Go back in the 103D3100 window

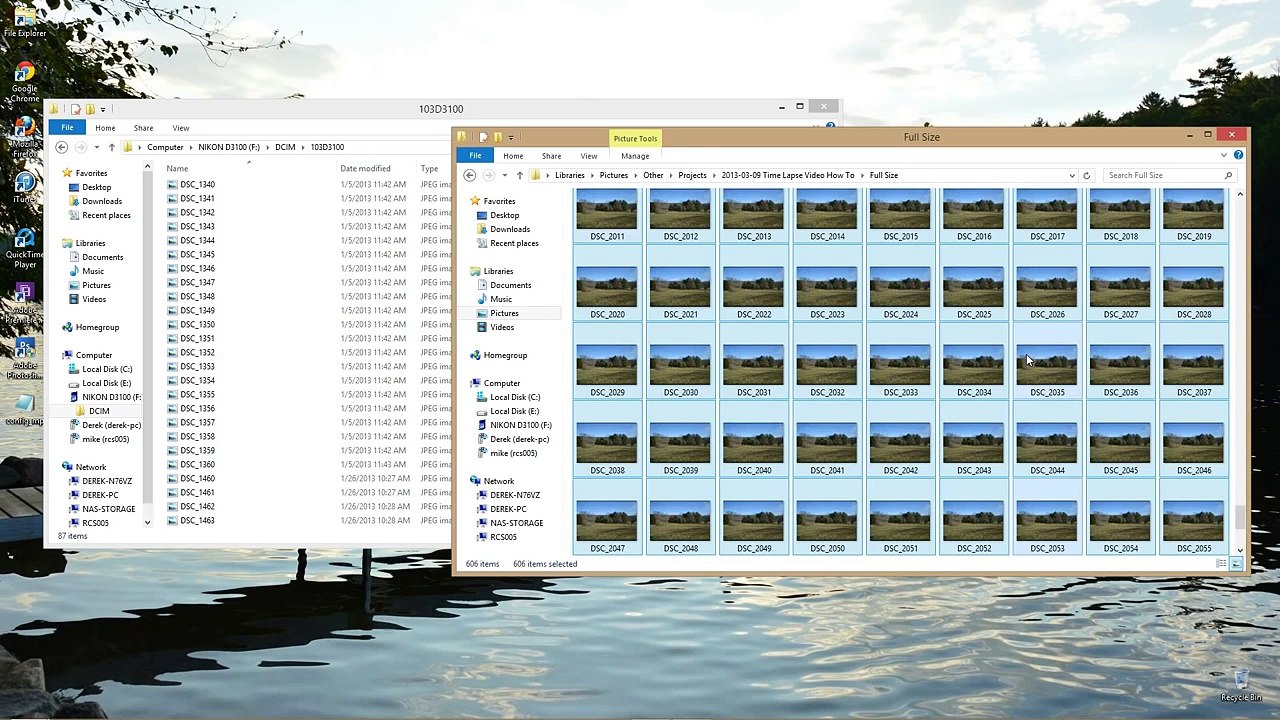pyautogui.click(x=61, y=147)
